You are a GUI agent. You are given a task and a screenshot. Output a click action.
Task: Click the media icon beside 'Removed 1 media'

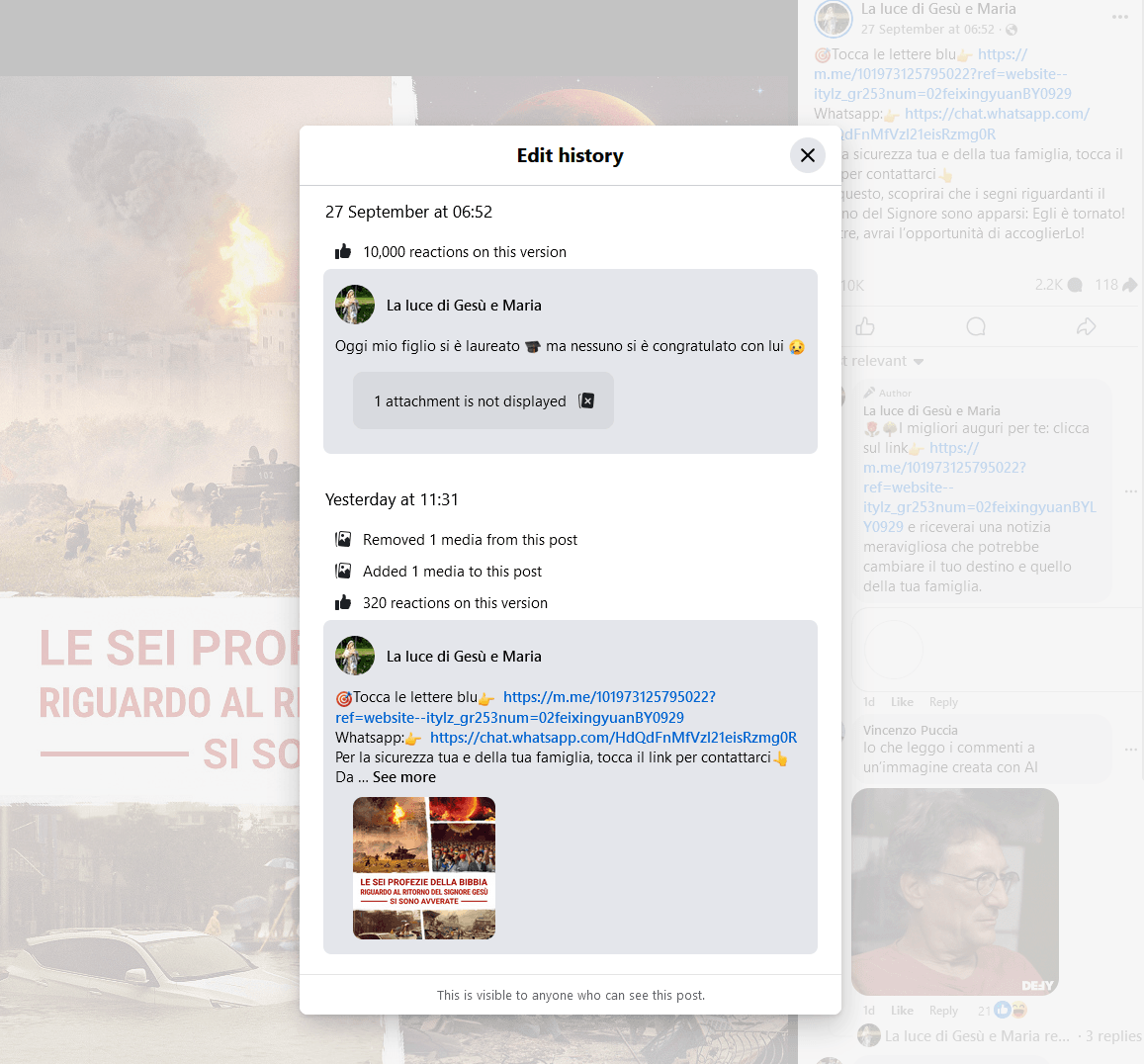pos(343,539)
